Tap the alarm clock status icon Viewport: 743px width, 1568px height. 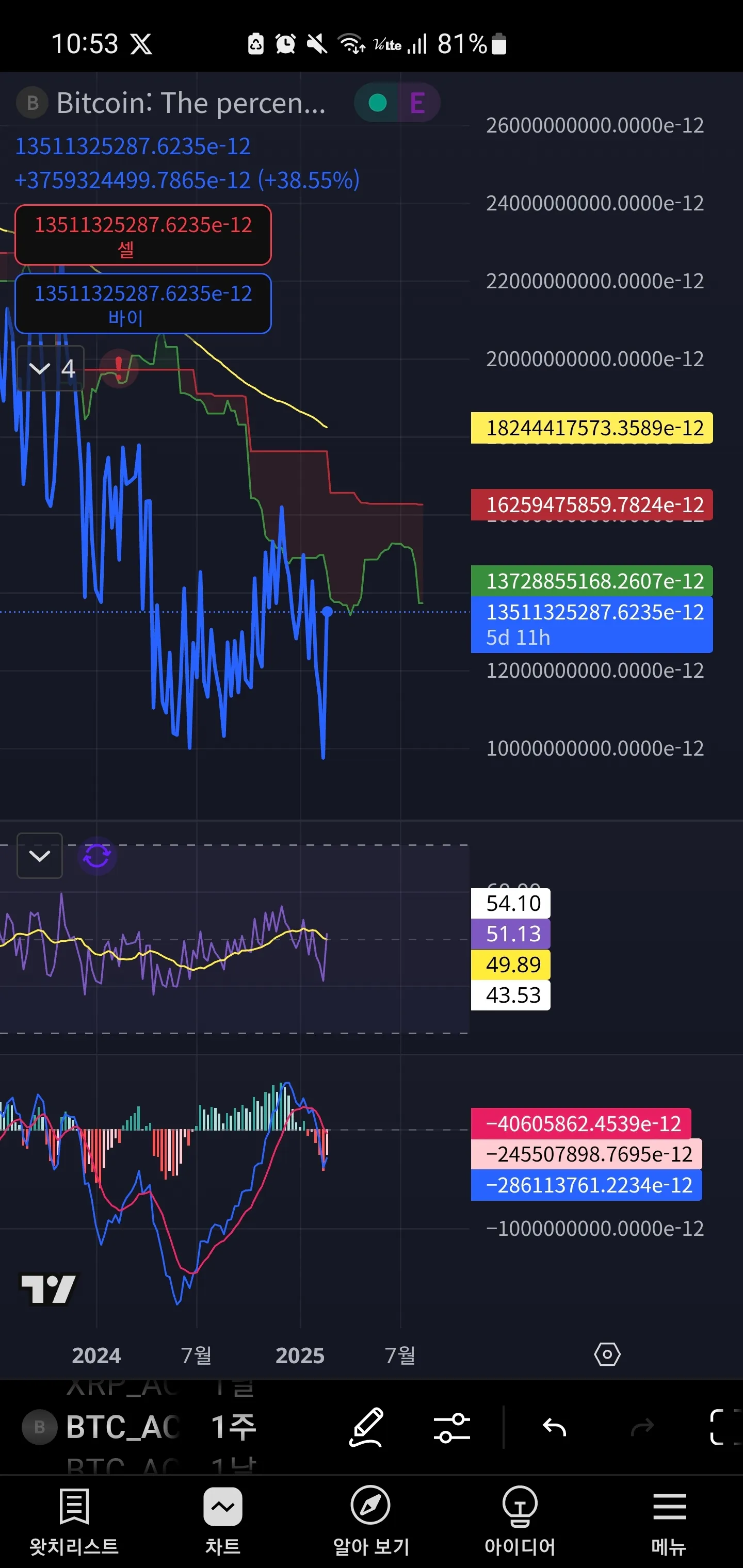285,44
